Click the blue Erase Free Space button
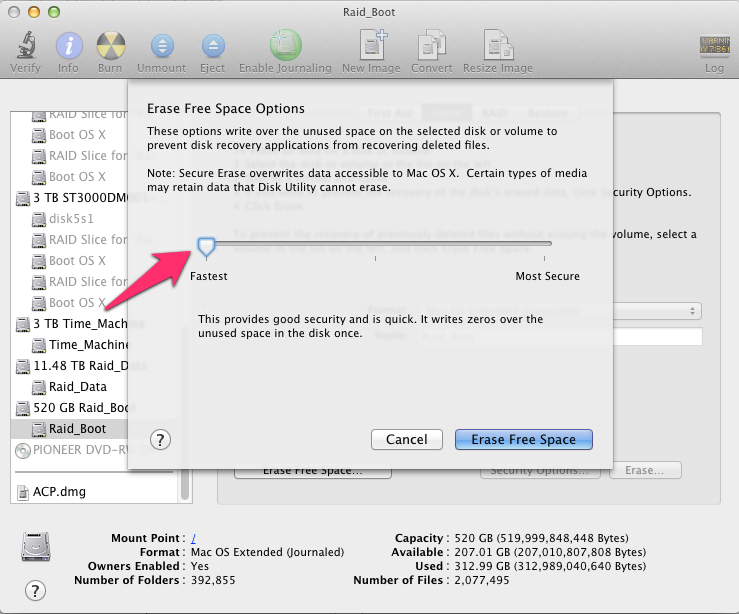Screen dimensions: 739x614 click(x=524, y=440)
